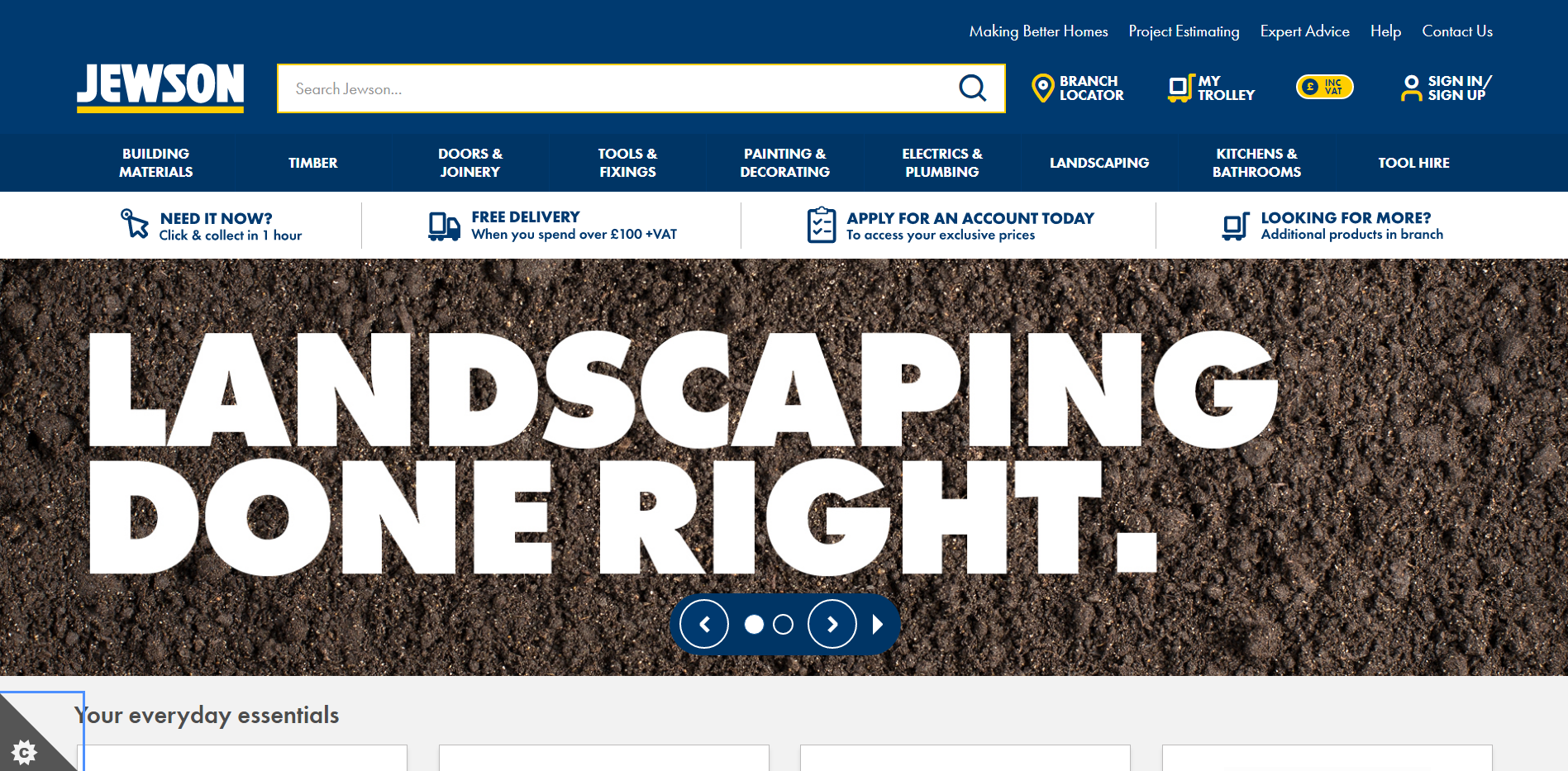Click Need It Now? heading

pyautogui.click(x=217, y=218)
